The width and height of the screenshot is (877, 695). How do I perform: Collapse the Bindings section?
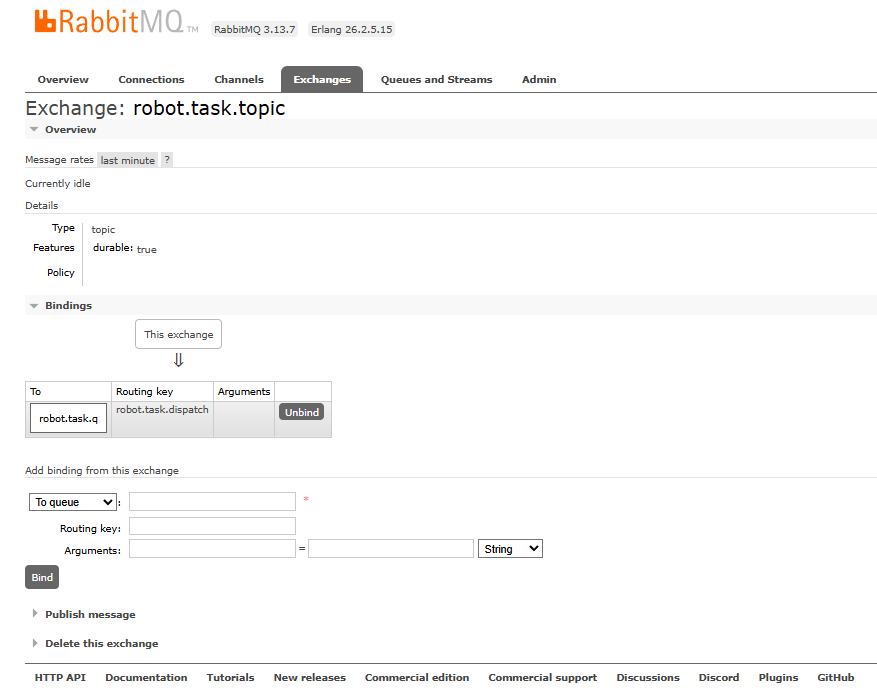[x=68, y=306]
